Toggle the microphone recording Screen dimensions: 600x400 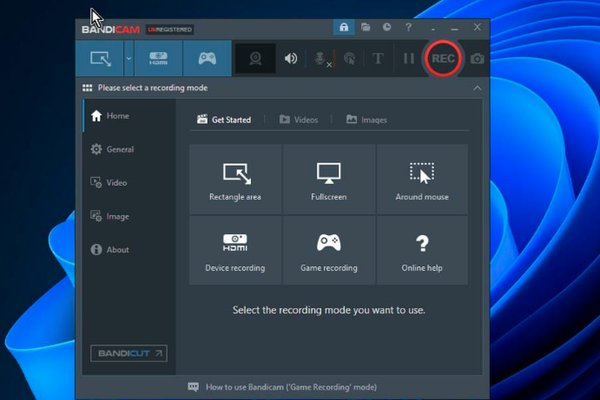(x=321, y=59)
